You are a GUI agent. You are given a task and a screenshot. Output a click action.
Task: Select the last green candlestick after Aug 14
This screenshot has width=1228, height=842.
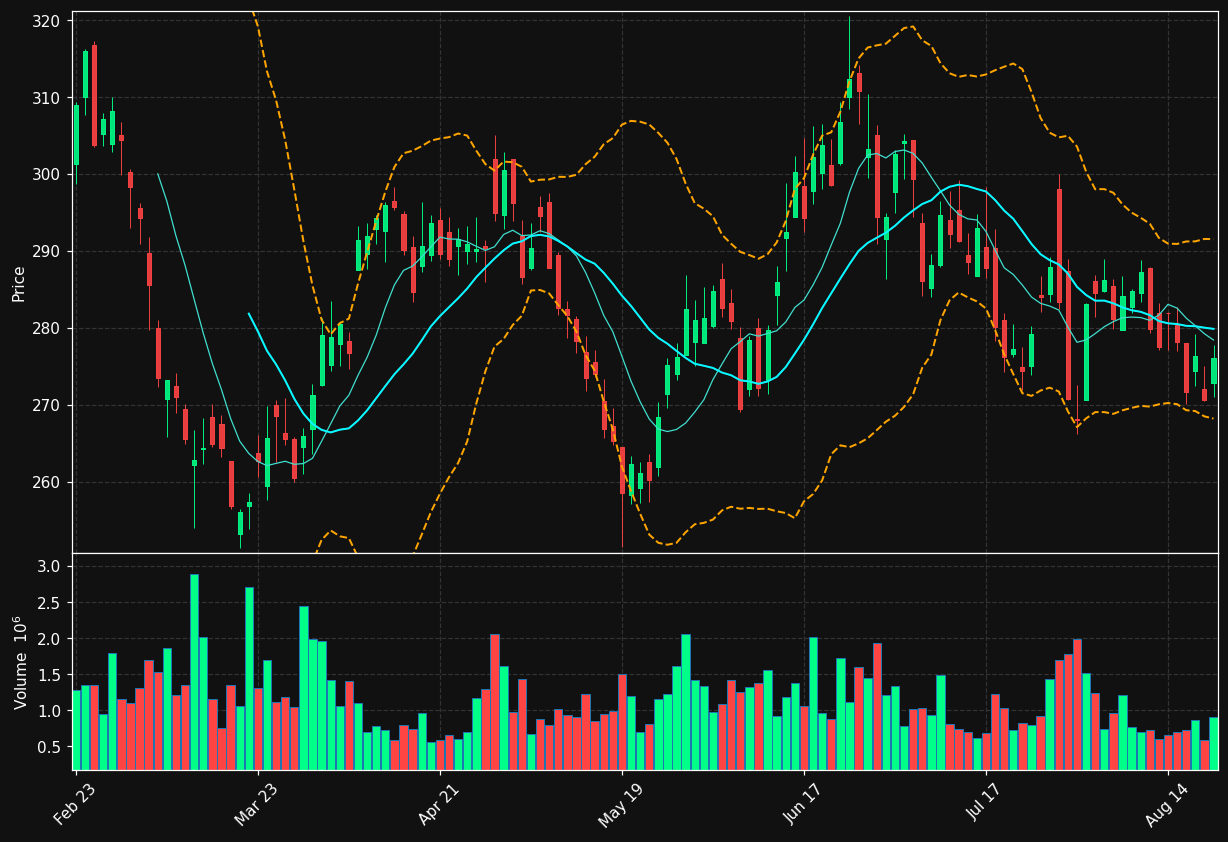tap(1214, 371)
